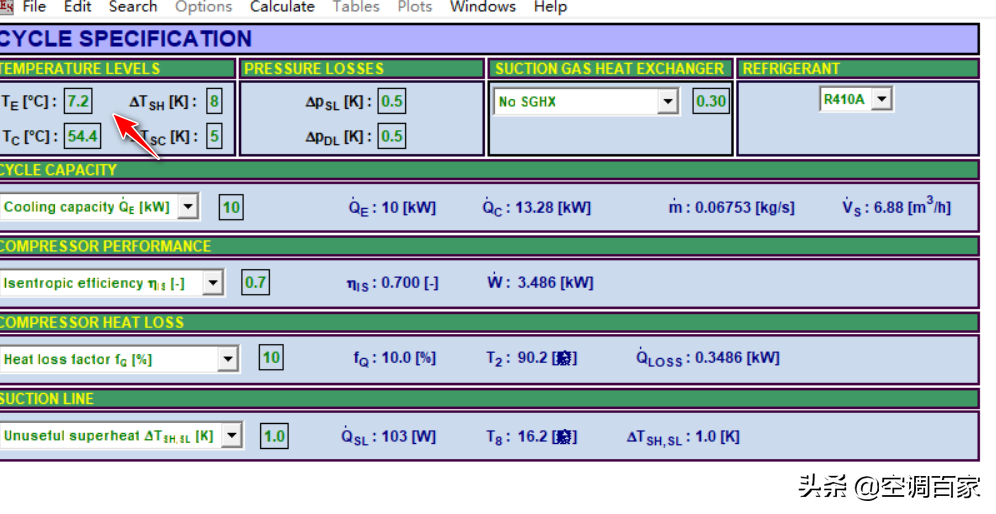Expand the Isentropic efficiency dropdown arrow

pos(213,283)
